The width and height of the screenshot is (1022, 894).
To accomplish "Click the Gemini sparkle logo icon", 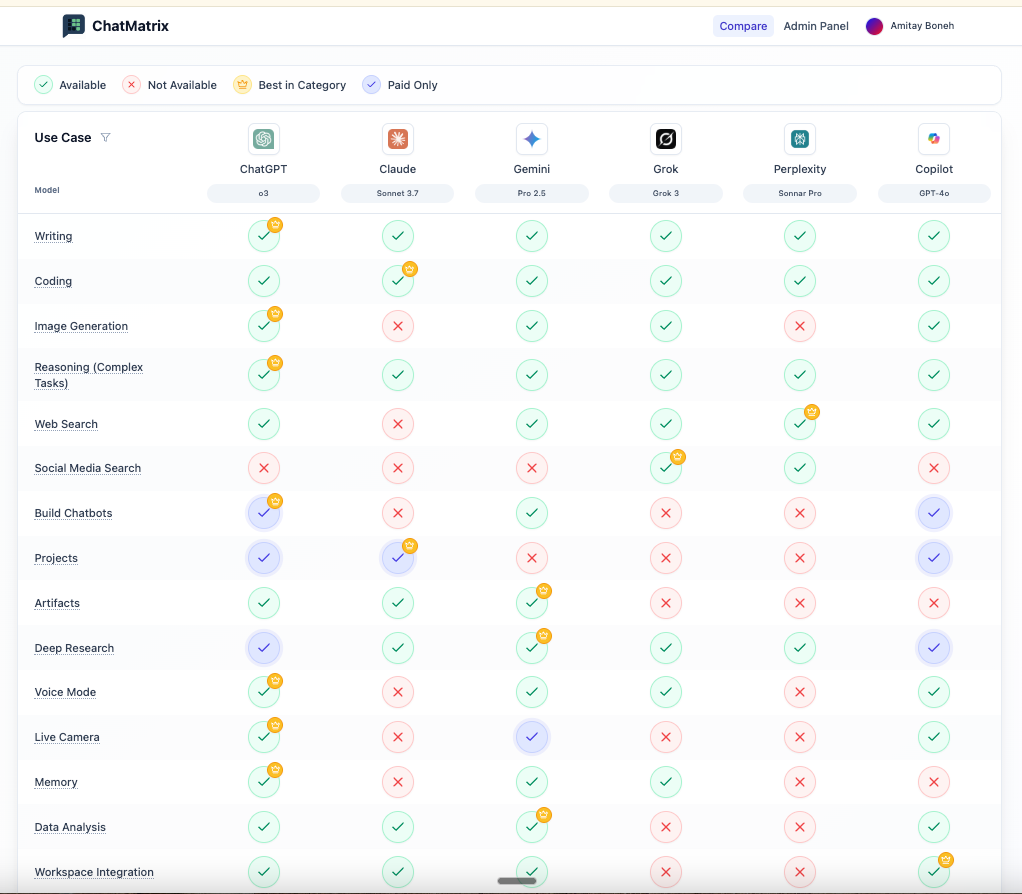I will pos(532,139).
